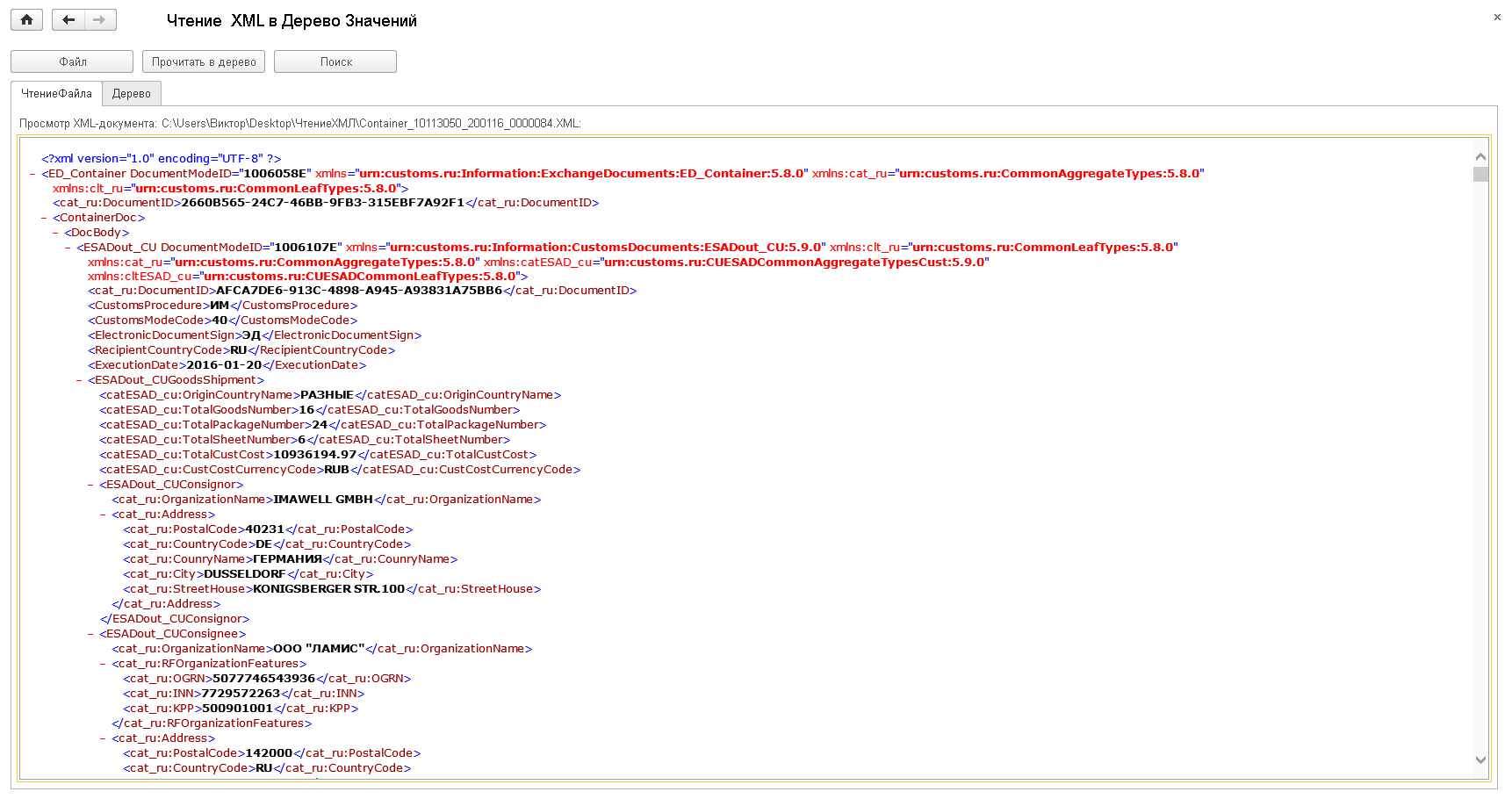This screenshot has width=1512, height=799.
Task: Click the CustomsModeCode value 40
Action: pyautogui.click(x=220, y=320)
